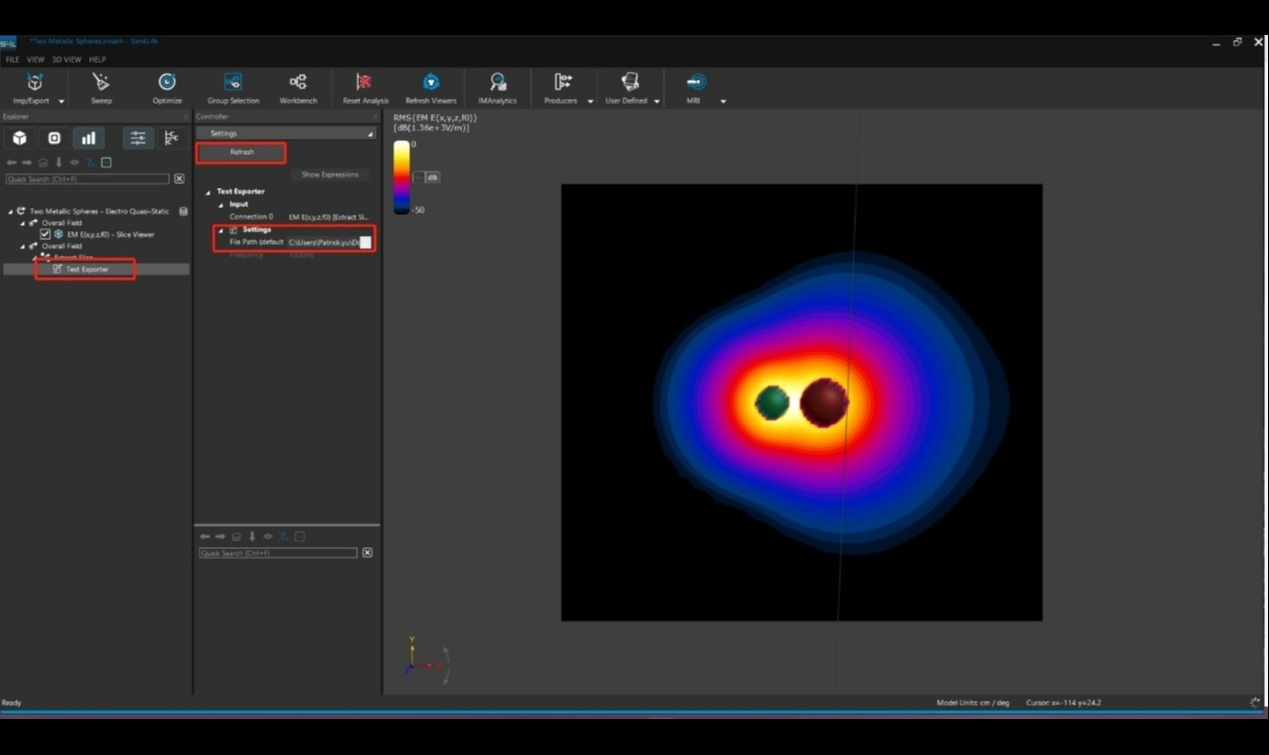The width and height of the screenshot is (1269, 755).
Task: Toggle the linear scale button beside dB
Action: pos(418,177)
